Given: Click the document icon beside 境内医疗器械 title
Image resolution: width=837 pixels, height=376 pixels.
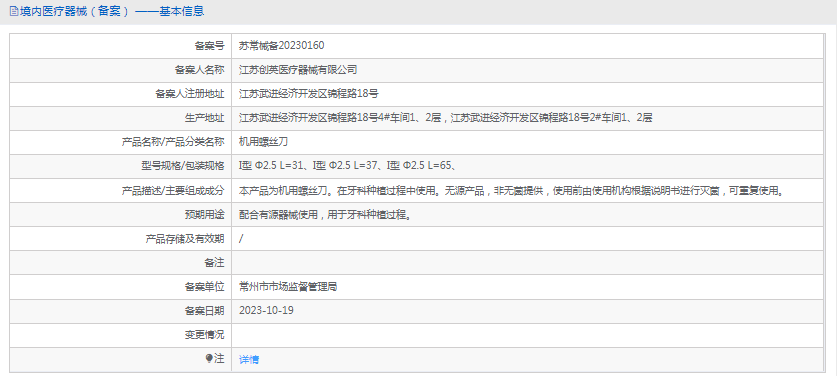Looking at the screenshot, I should pos(14,11).
